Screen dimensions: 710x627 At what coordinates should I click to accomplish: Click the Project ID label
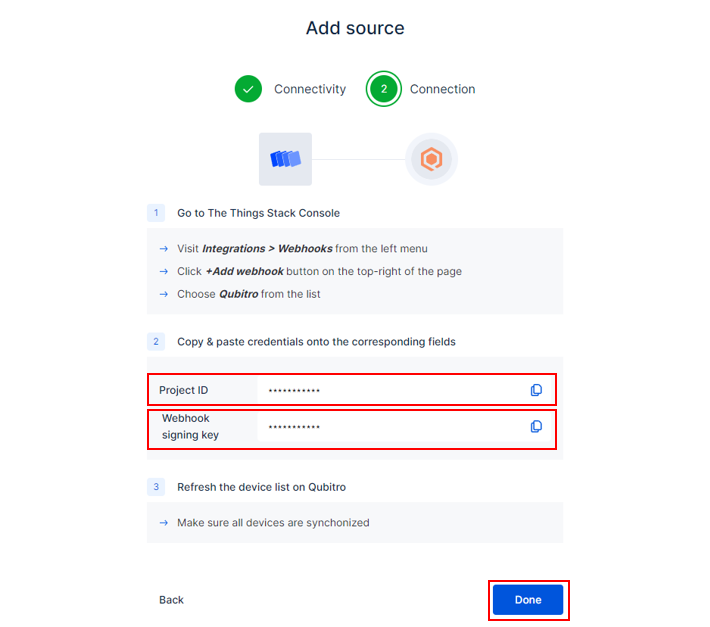click(183, 390)
